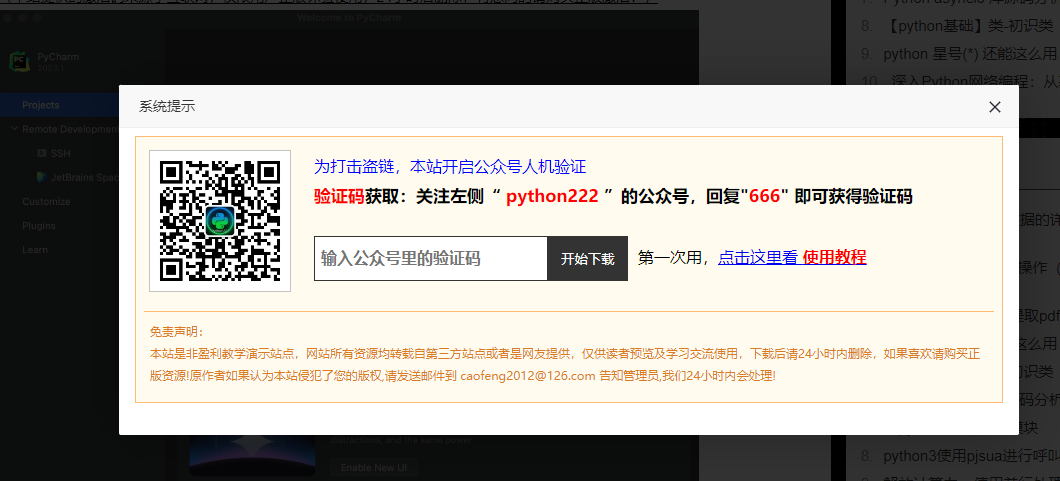The height and width of the screenshot is (481, 1060).
Task: Open the Plugins section
Action: [x=40, y=226]
